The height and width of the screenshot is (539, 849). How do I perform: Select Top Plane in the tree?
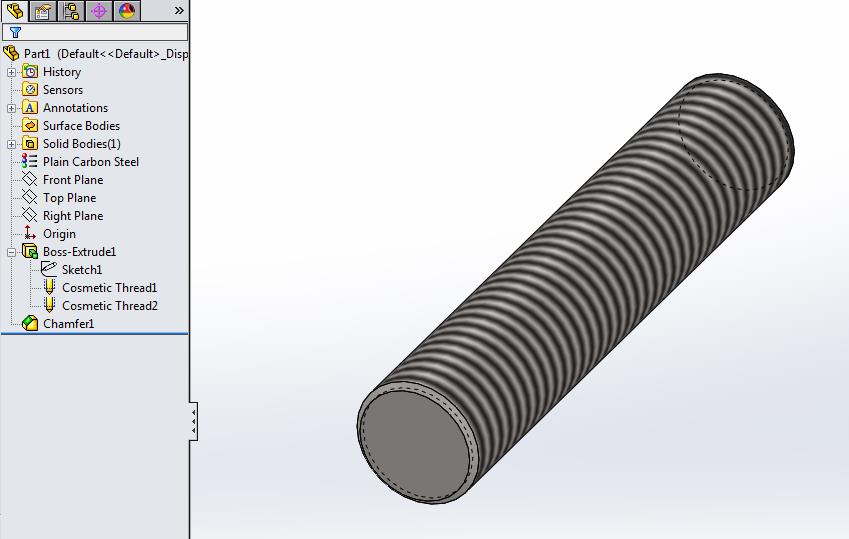[69, 198]
